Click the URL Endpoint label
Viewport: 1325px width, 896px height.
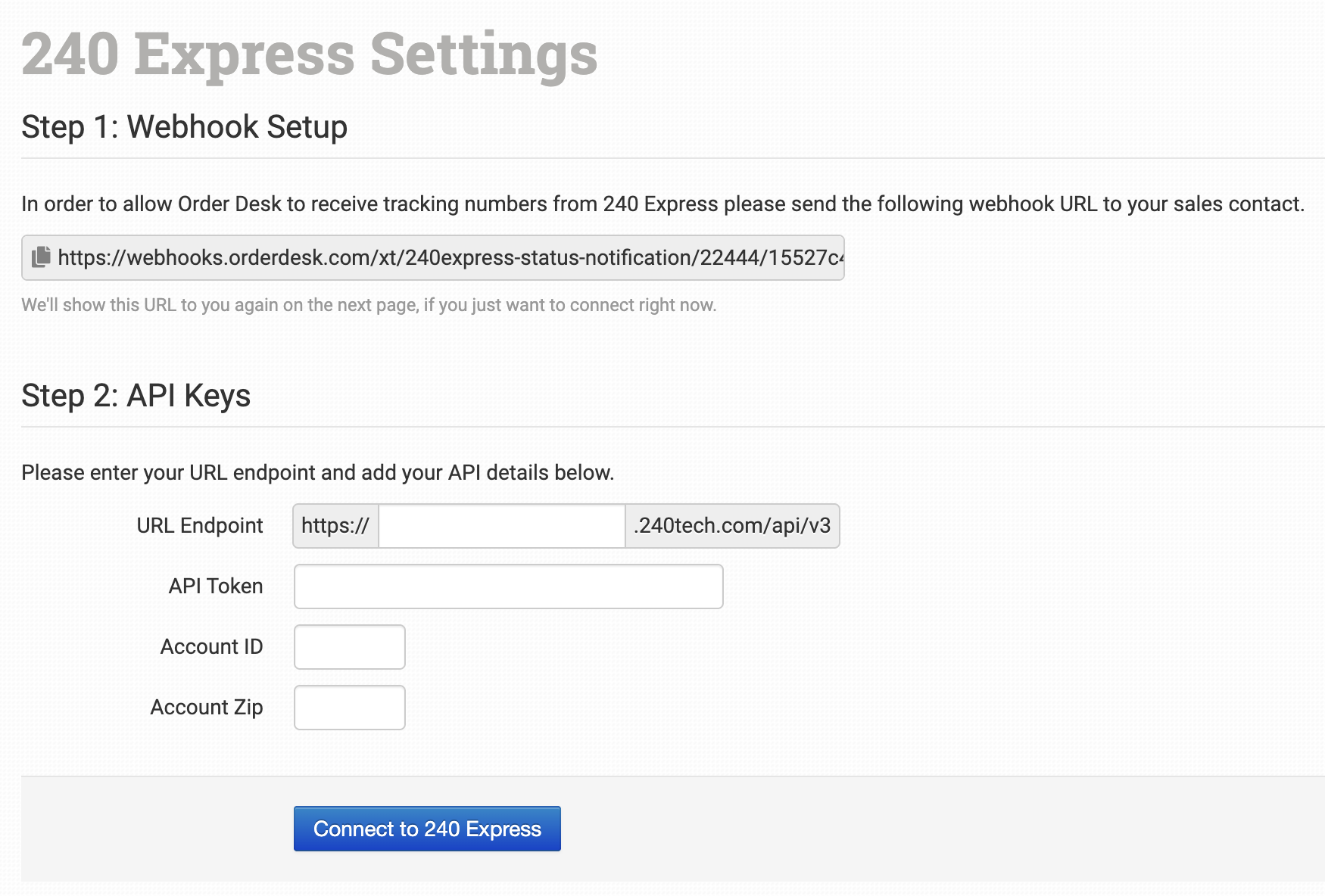click(x=200, y=526)
